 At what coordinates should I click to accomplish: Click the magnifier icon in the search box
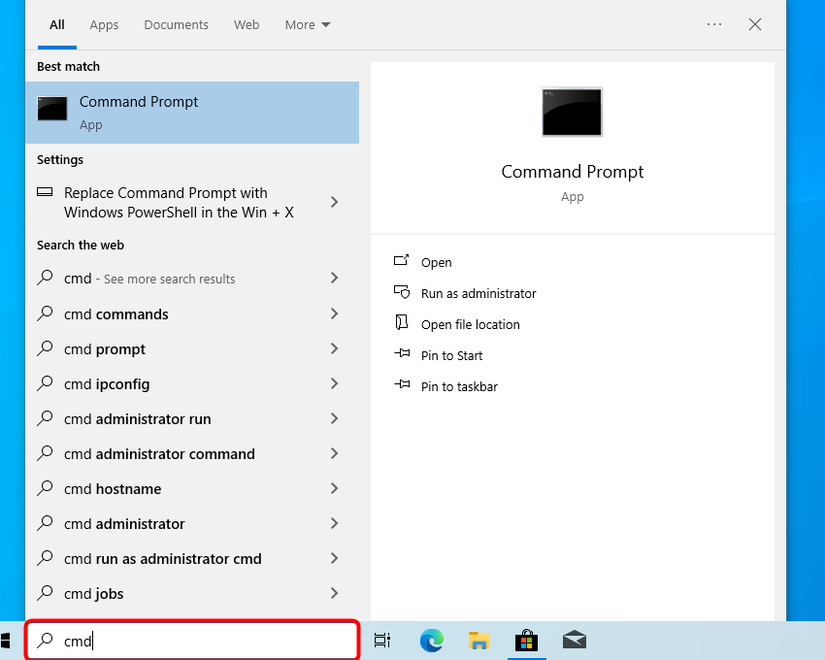point(43,640)
